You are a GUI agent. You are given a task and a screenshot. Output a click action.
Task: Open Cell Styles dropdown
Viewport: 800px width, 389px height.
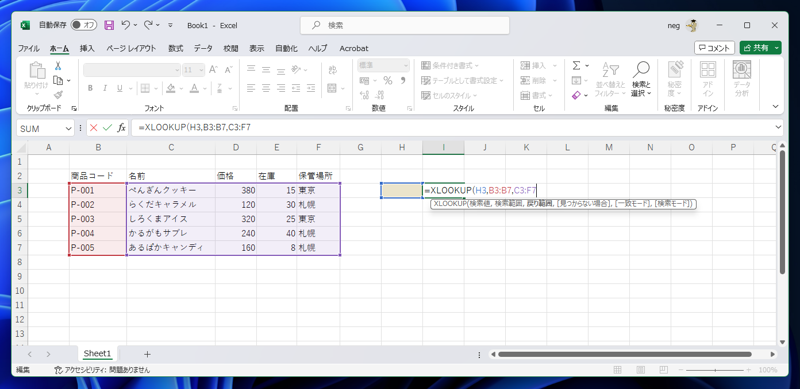[449, 95]
